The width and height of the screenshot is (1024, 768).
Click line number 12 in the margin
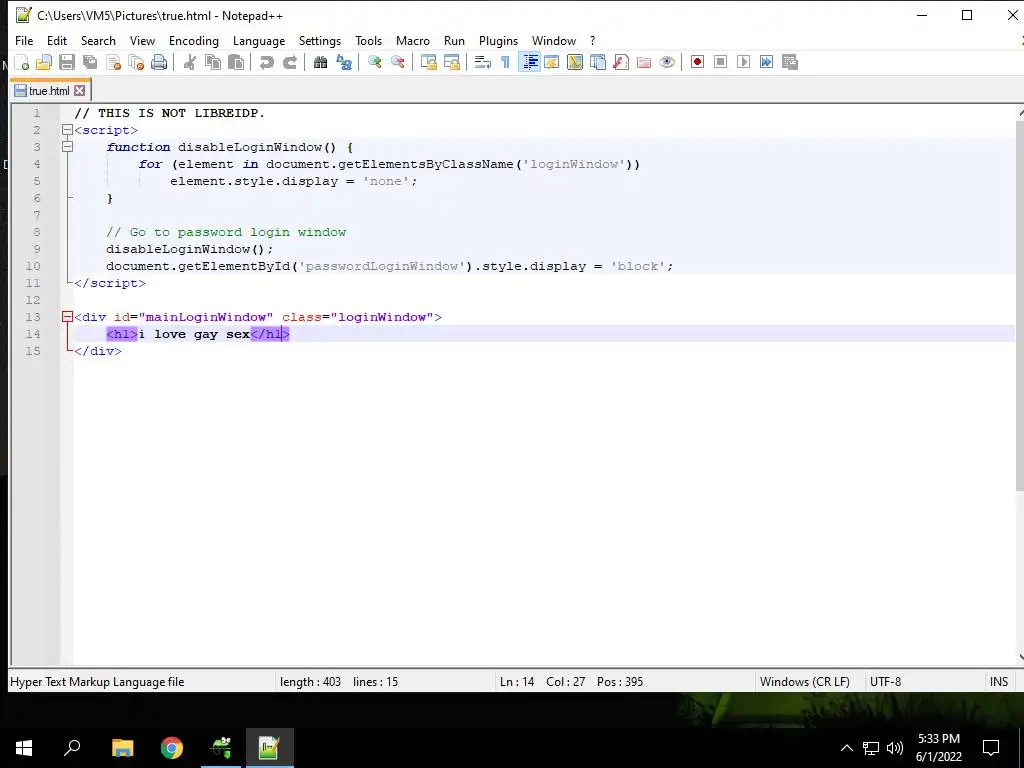[x=33, y=300]
